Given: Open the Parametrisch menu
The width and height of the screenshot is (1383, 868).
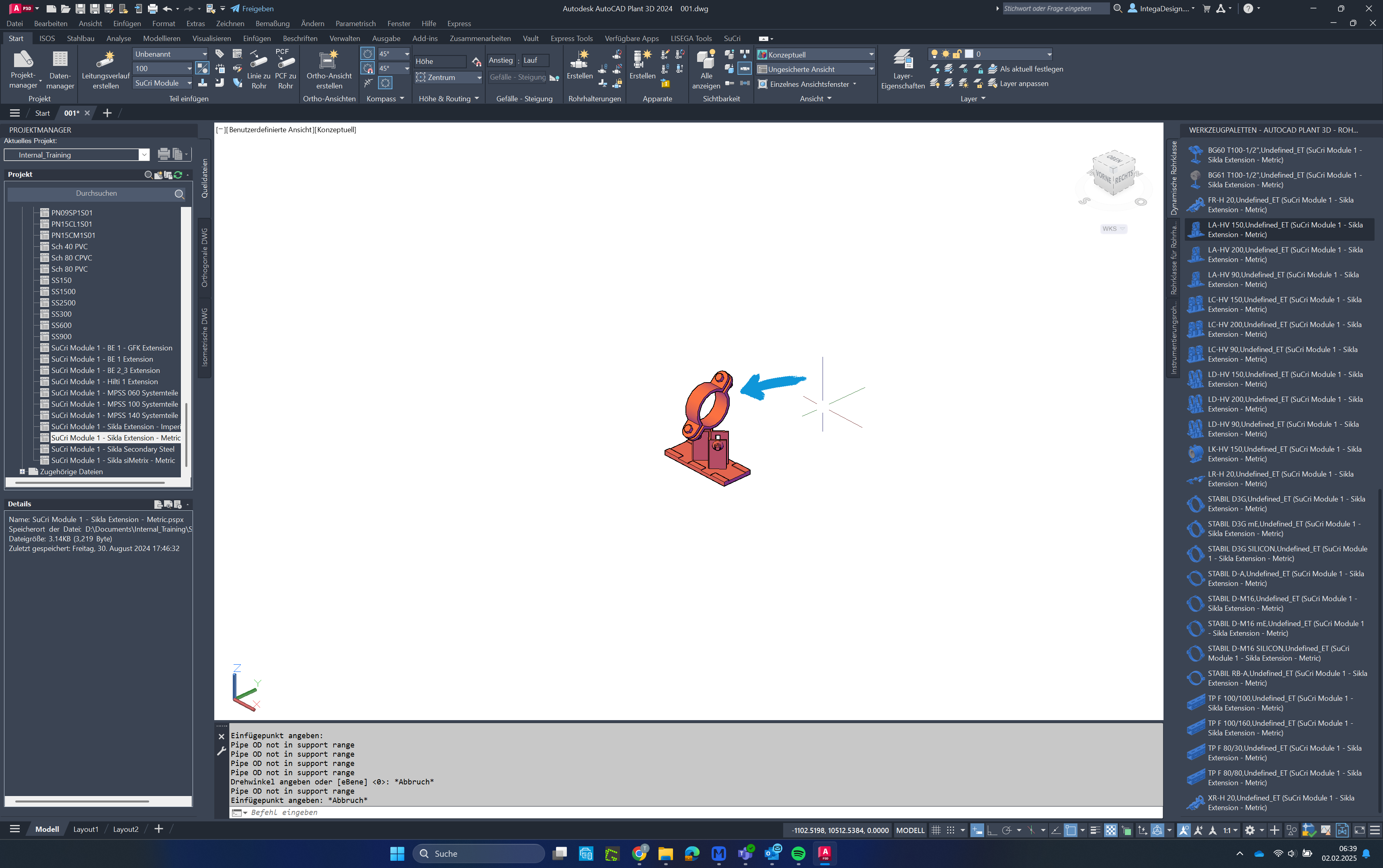Looking at the screenshot, I should [x=355, y=24].
